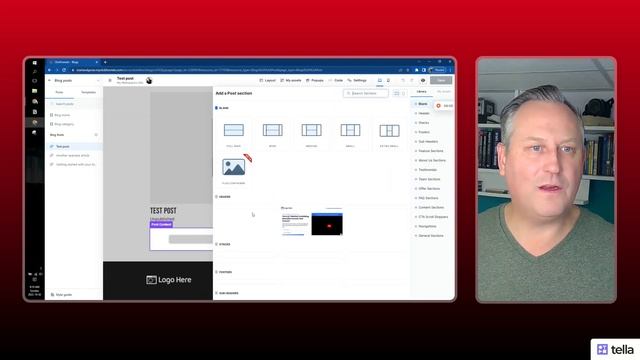Image resolution: width=640 pixels, height=360 pixels.
Task: Open page Settings in top toolbar
Action: 357,80
